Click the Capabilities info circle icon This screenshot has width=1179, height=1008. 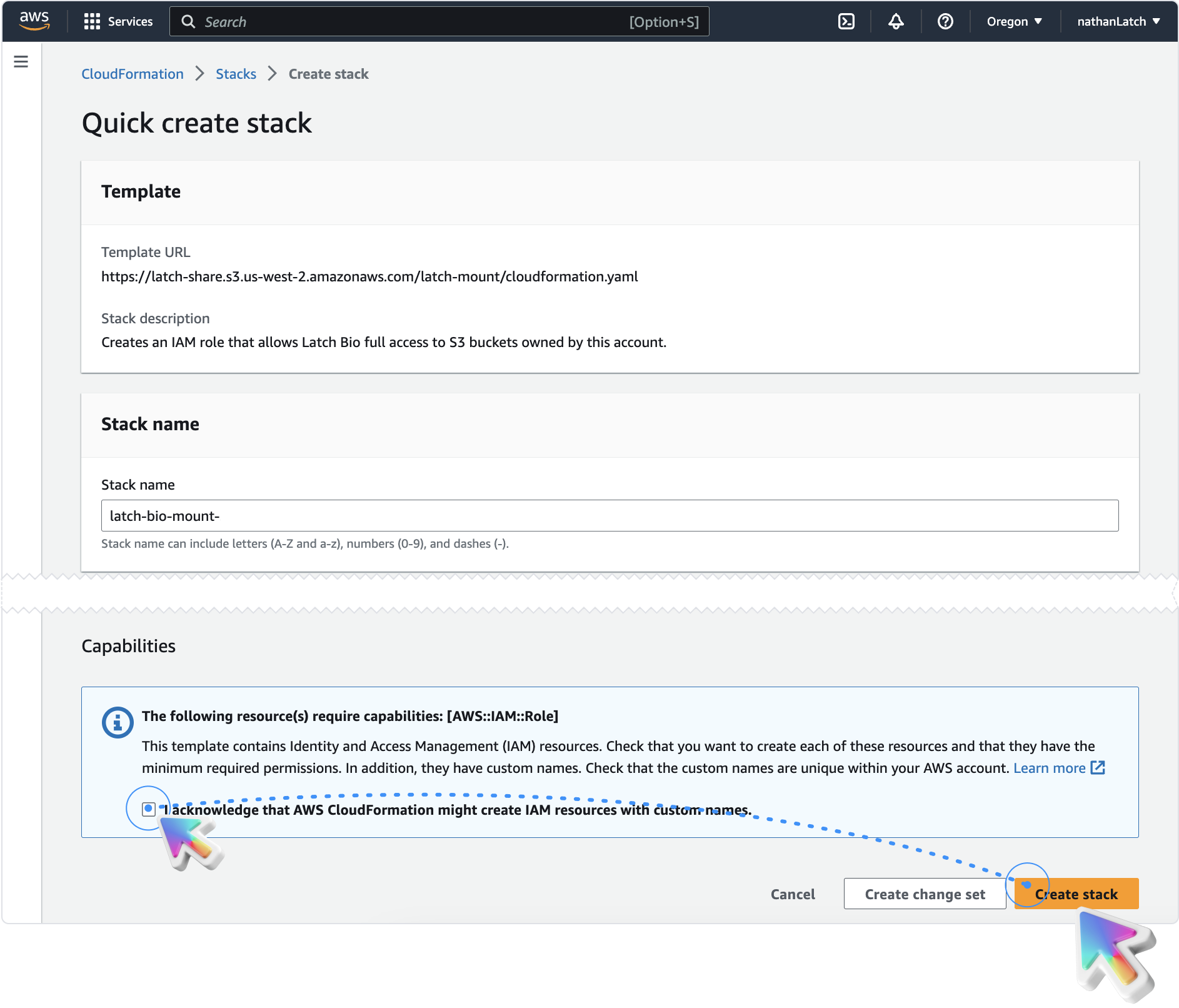click(x=118, y=722)
